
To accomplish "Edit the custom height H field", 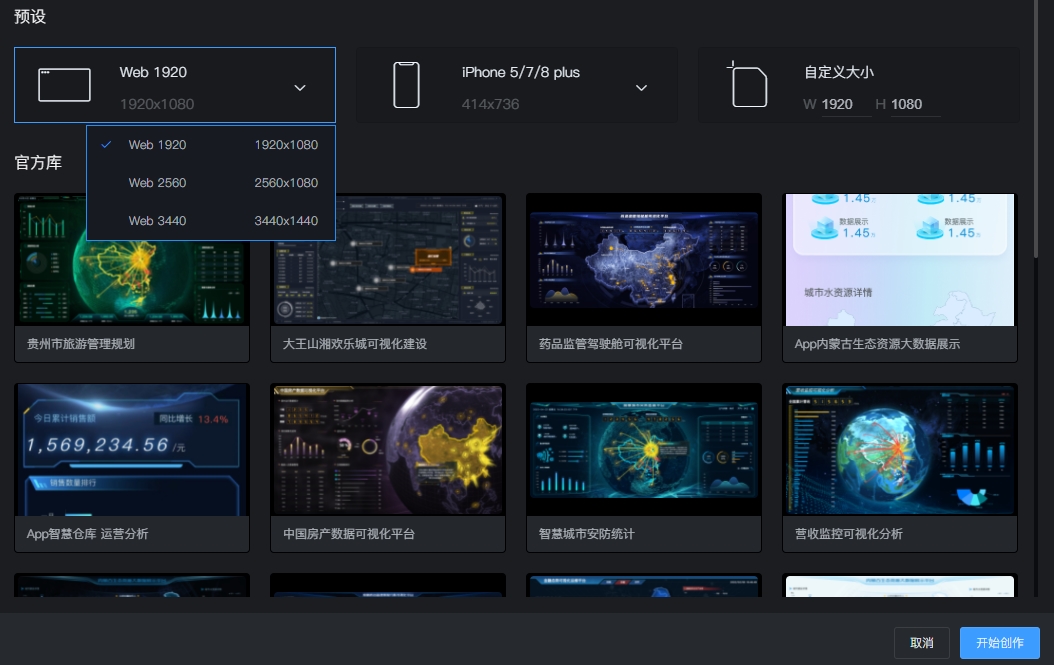I will [x=916, y=104].
